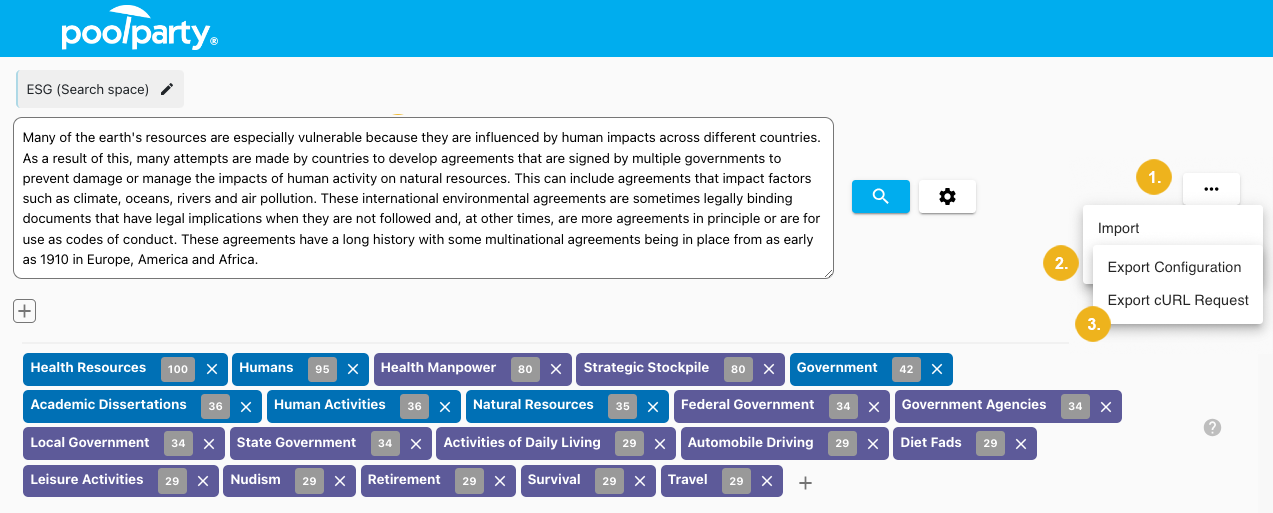Click the ESG (Search space) label
Screen dimensions: 1273x513
click(x=88, y=89)
